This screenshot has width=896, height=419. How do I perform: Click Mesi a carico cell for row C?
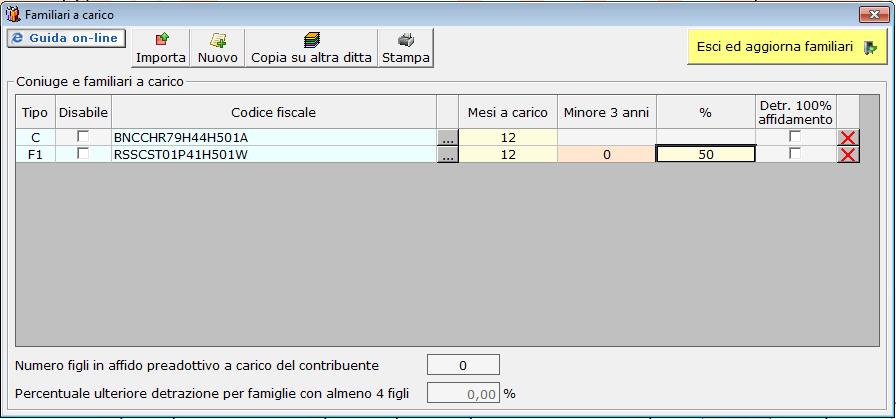(x=508, y=137)
